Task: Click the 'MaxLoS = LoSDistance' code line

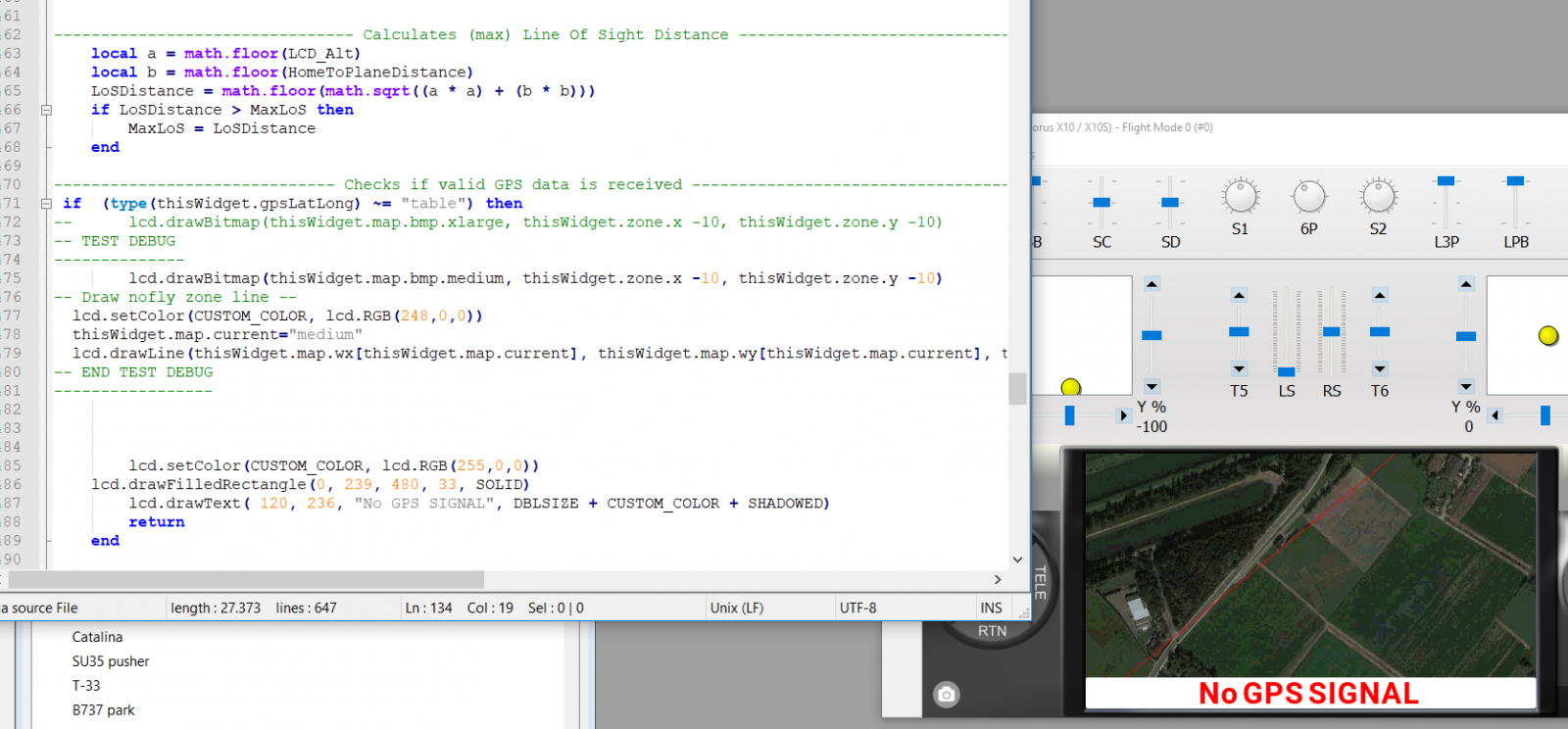Action: (x=221, y=128)
